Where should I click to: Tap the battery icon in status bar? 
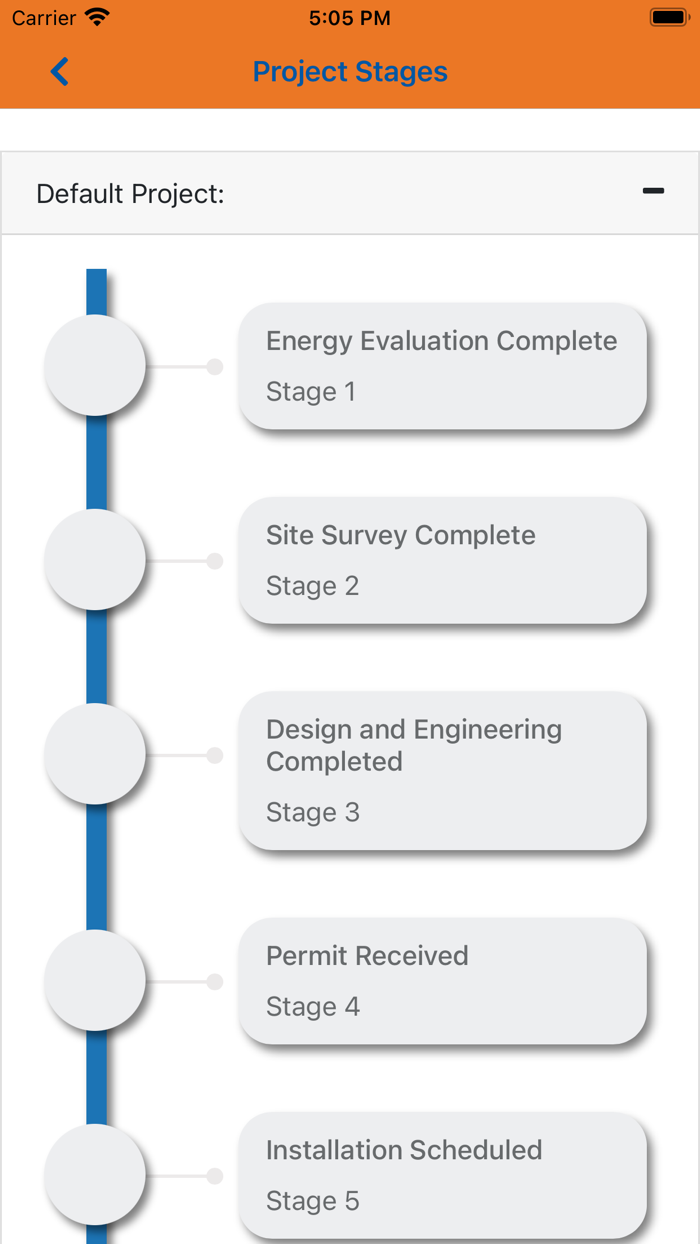(668, 18)
